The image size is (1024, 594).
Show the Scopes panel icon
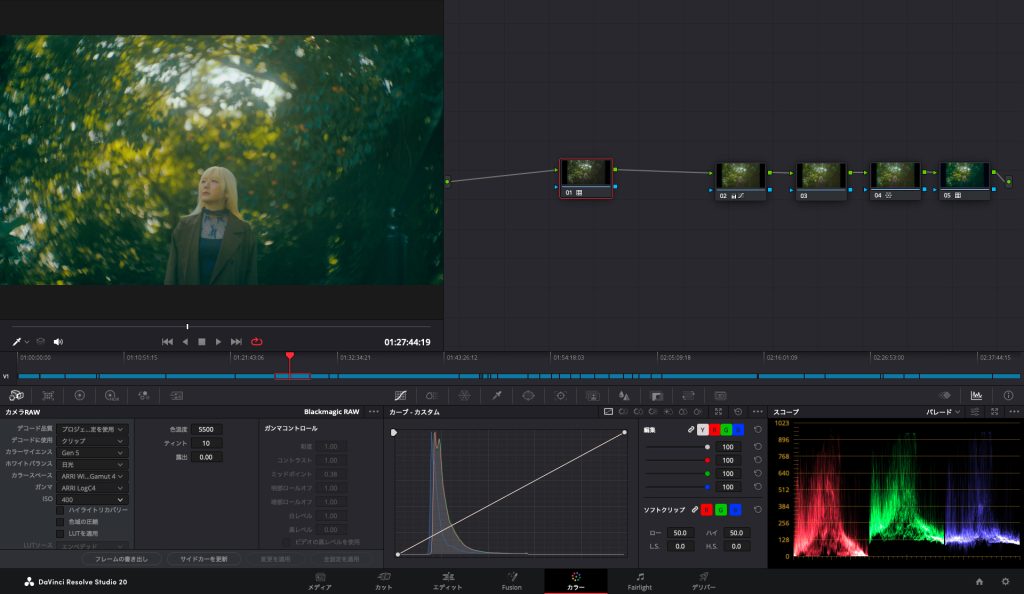coord(975,395)
